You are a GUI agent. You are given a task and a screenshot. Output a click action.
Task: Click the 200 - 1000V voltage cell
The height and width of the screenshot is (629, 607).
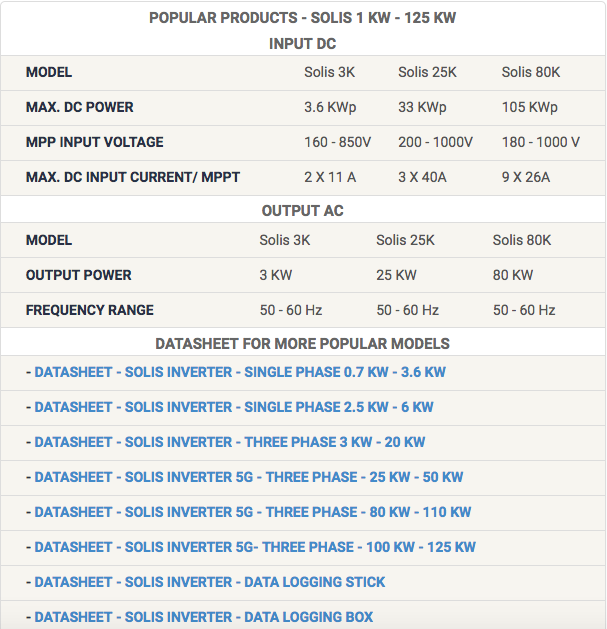436,142
